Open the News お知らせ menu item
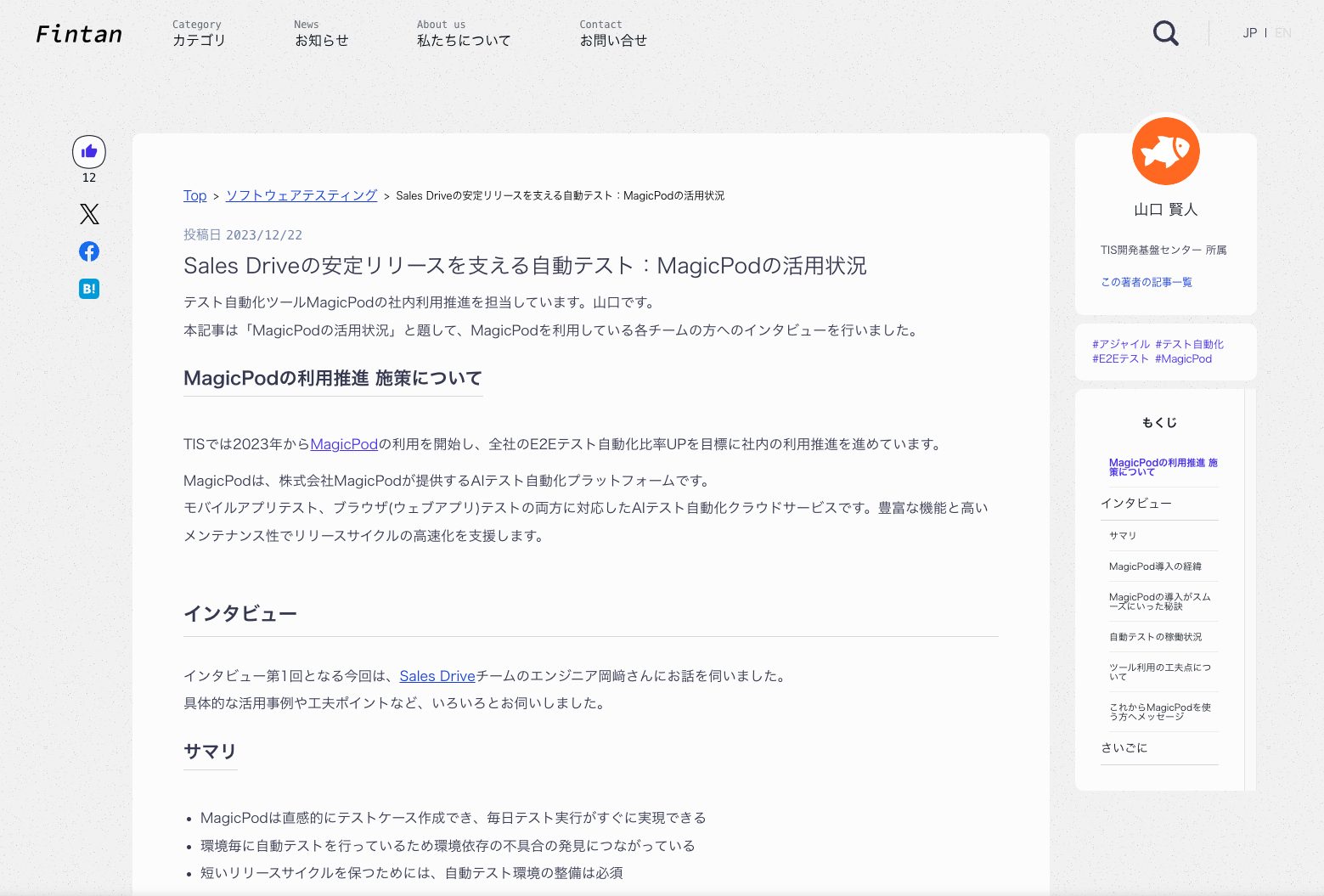 tap(321, 34)
